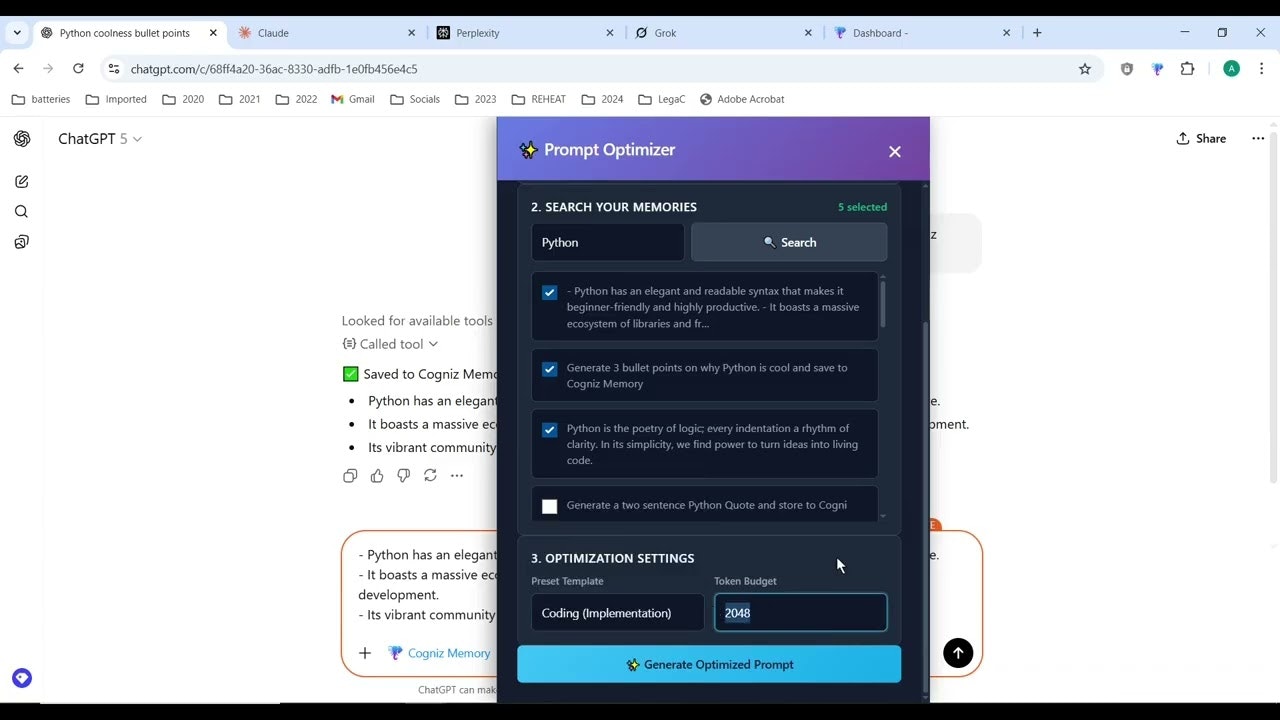Click the Cogniz Memory button in composer

(439, 653)
